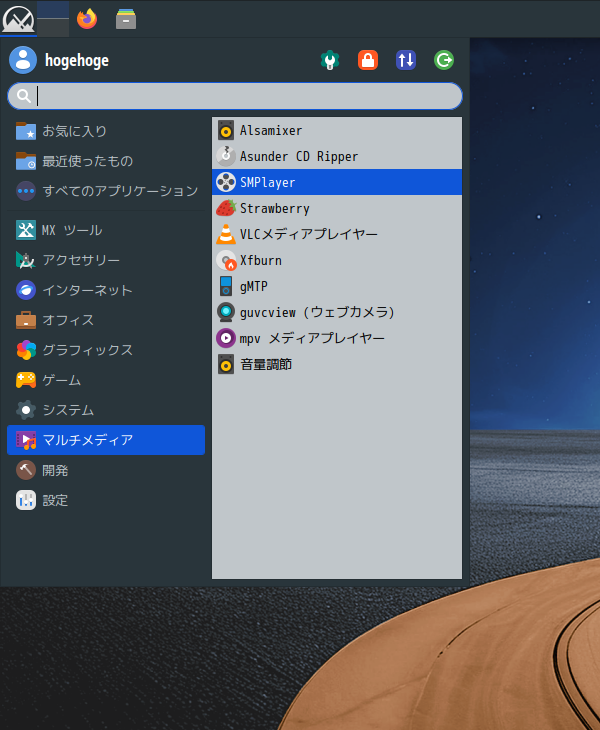Image resolution: width=600 pixels, height=730 pixels.
Task: Launch VLCメディアプレイヤー by its label
Action: tap(309, 234)
